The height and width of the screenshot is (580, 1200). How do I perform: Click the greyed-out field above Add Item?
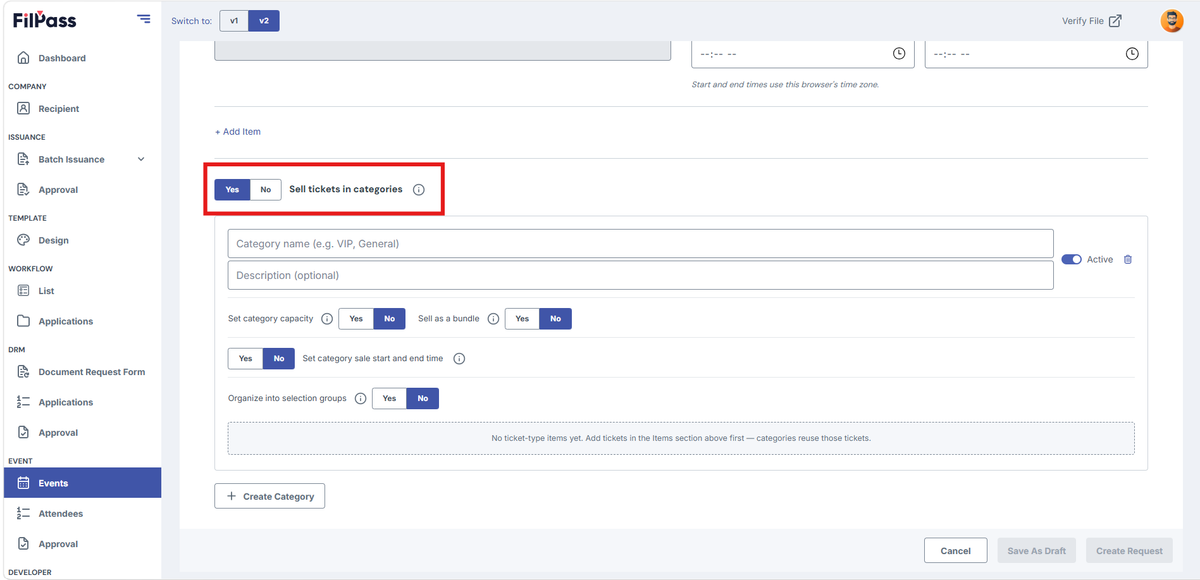pos(443,51)
